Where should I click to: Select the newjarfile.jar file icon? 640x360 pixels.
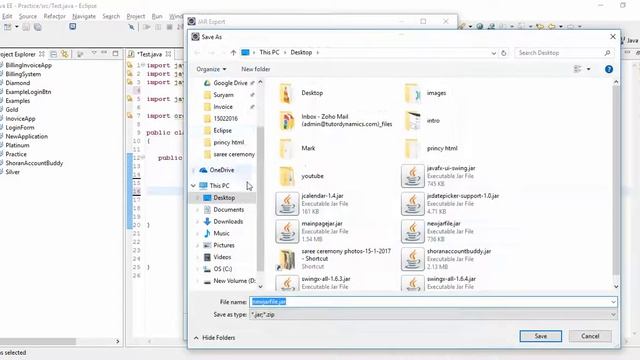pos(413,231)
